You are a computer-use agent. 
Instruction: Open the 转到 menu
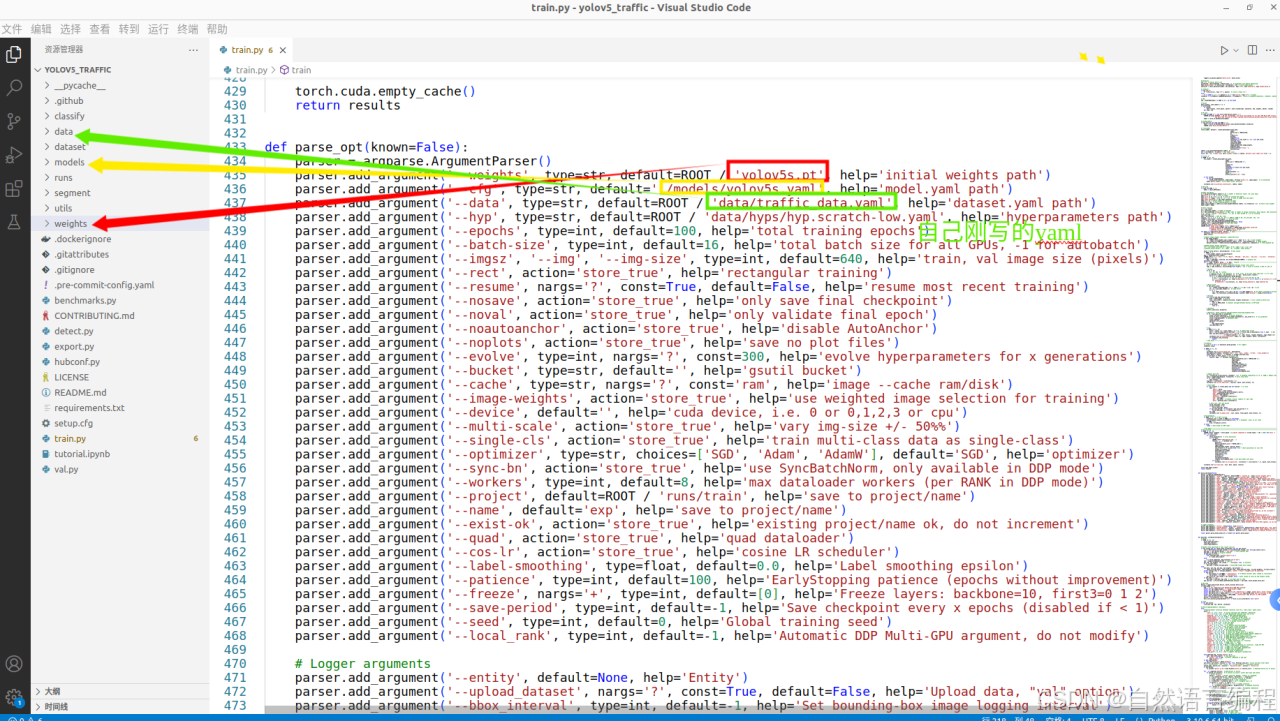click(x=129, y=29)
